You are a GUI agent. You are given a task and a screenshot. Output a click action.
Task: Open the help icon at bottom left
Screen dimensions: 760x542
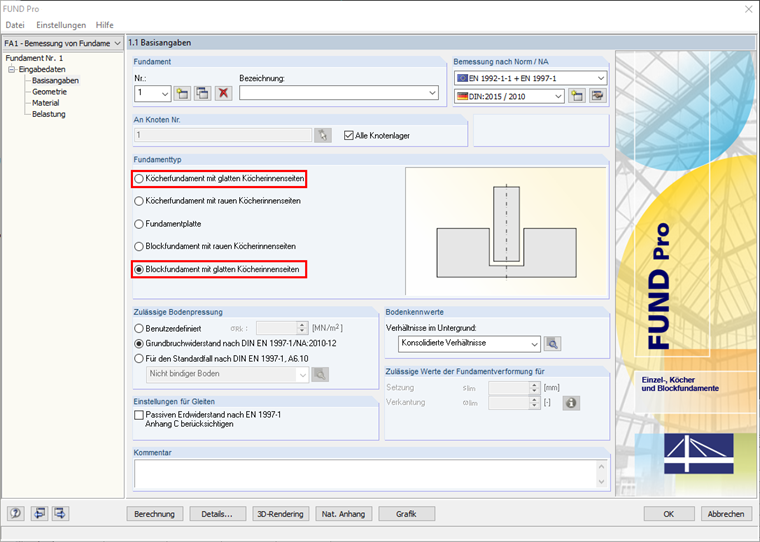coord(16,513)
